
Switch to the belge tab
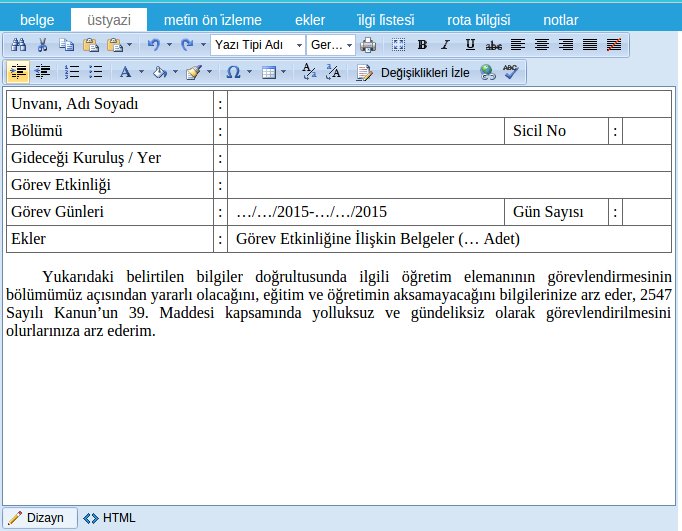37,19
